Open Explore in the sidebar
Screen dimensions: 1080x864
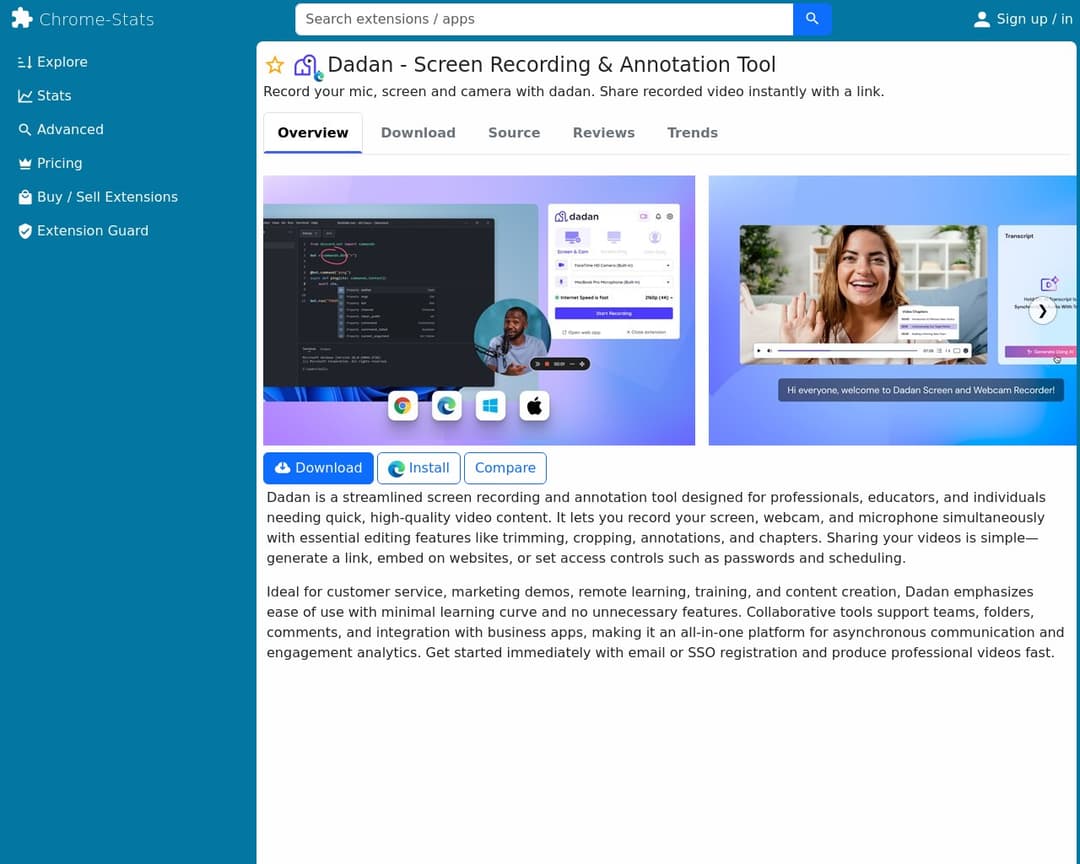52,62
